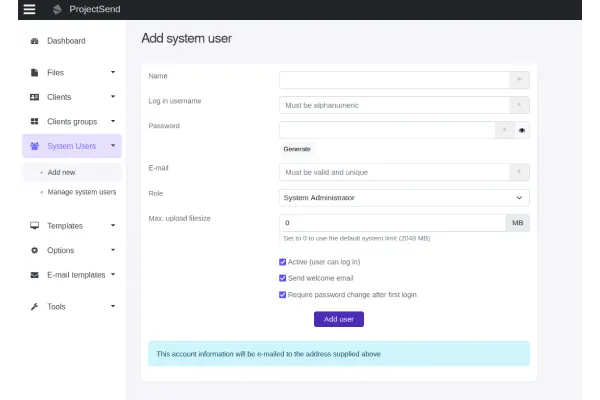Click the Clients address card icon

pos(35,97)
